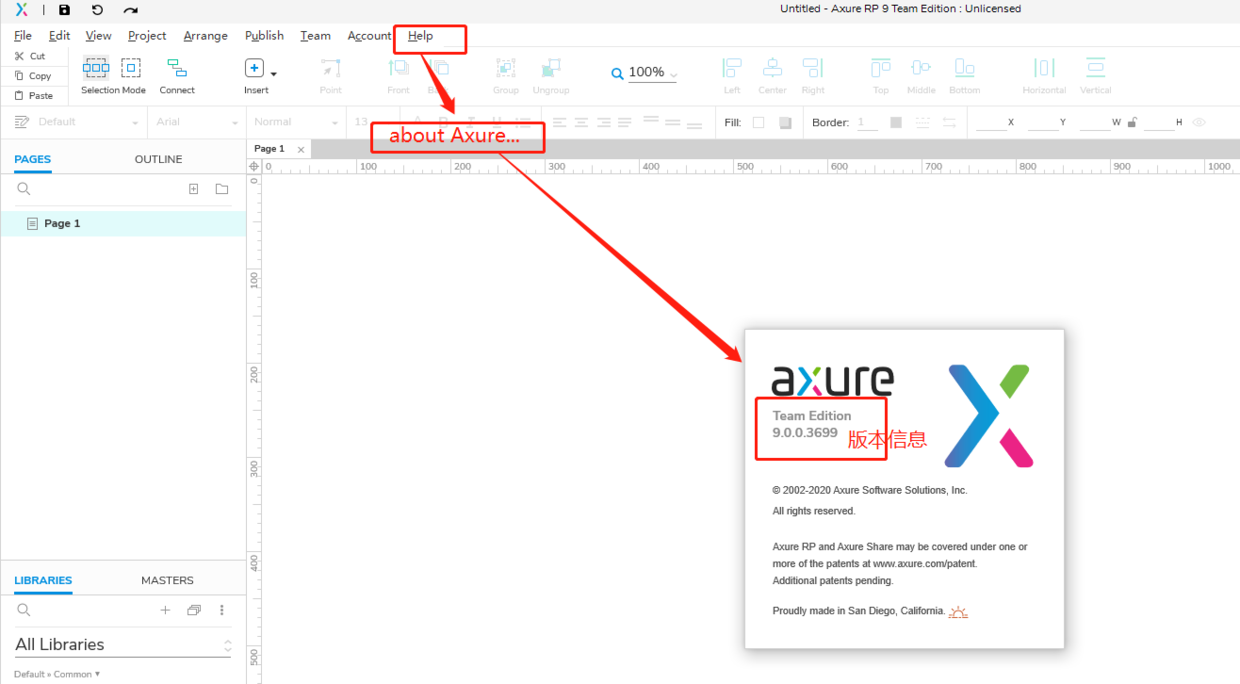Toggle the visibility eye icon

coord(1199,122)
